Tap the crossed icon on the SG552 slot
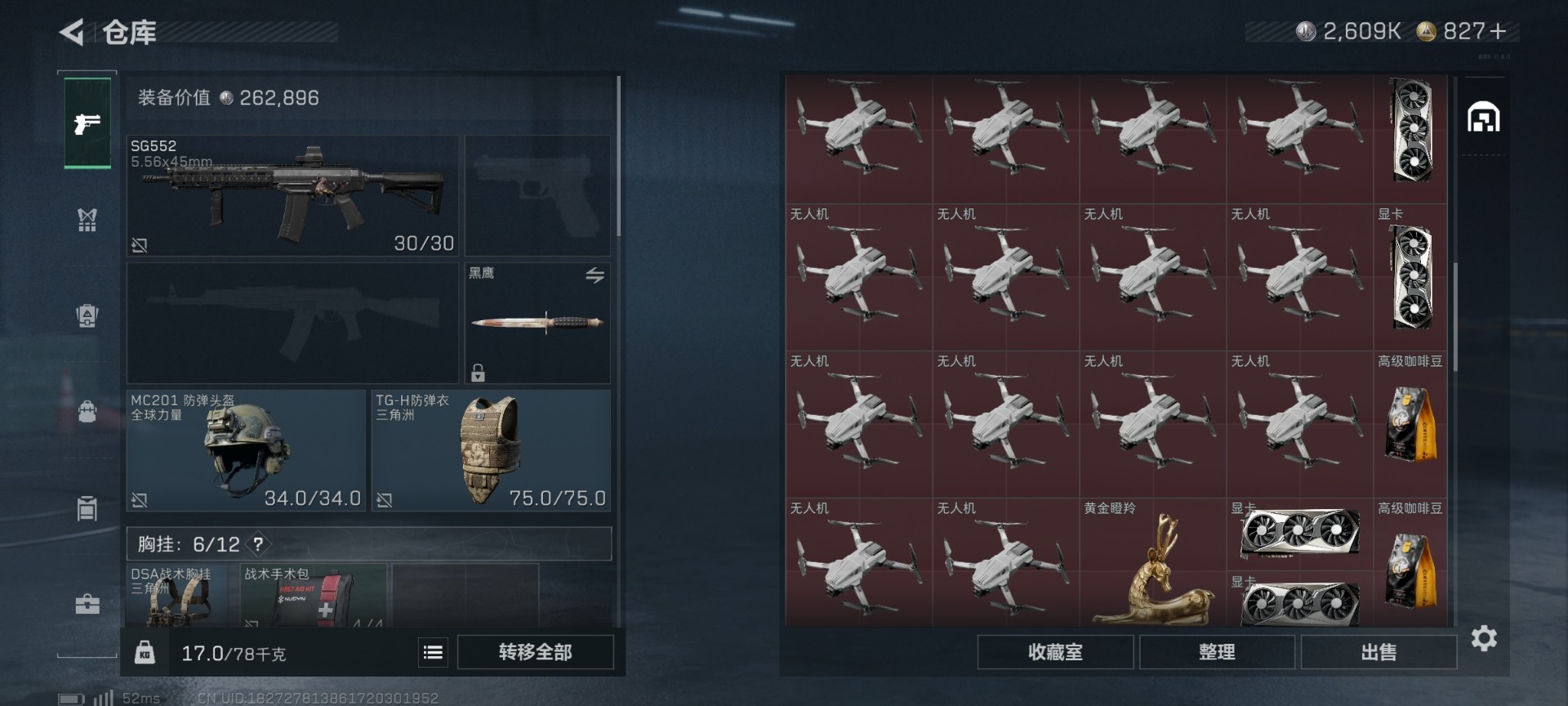The height and width of the screenshot is (706, 1568). pos(140,245)
